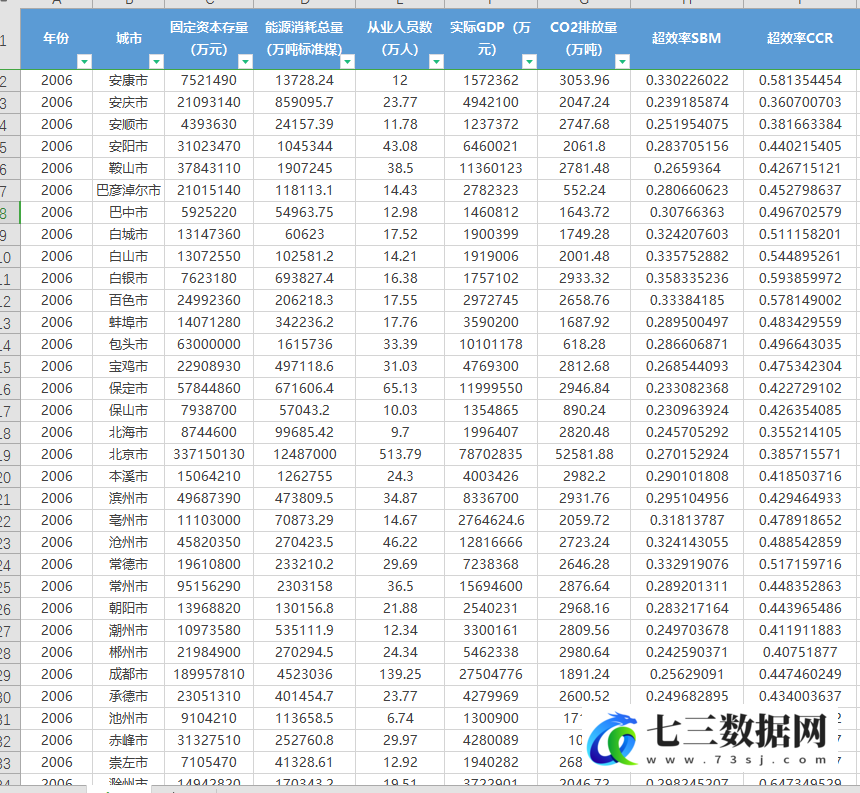The width and height of the screenshot is (860, 793).
Task: Open the 实际GDP filter dropdown
Action: 529,61
